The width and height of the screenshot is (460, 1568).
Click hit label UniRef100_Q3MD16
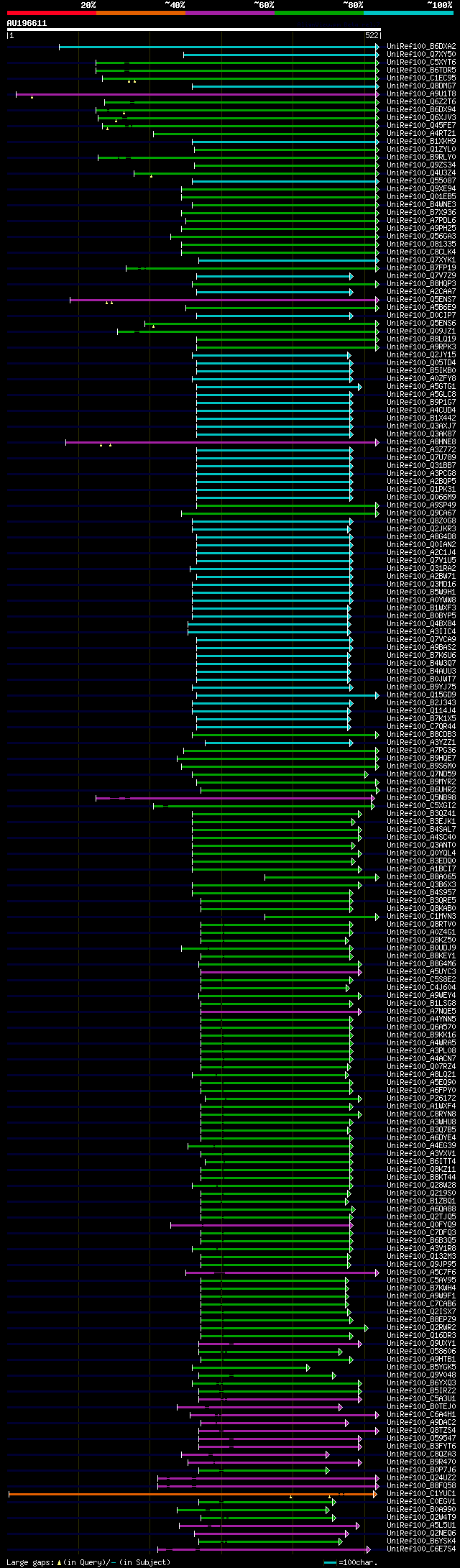tap(421, 584)
